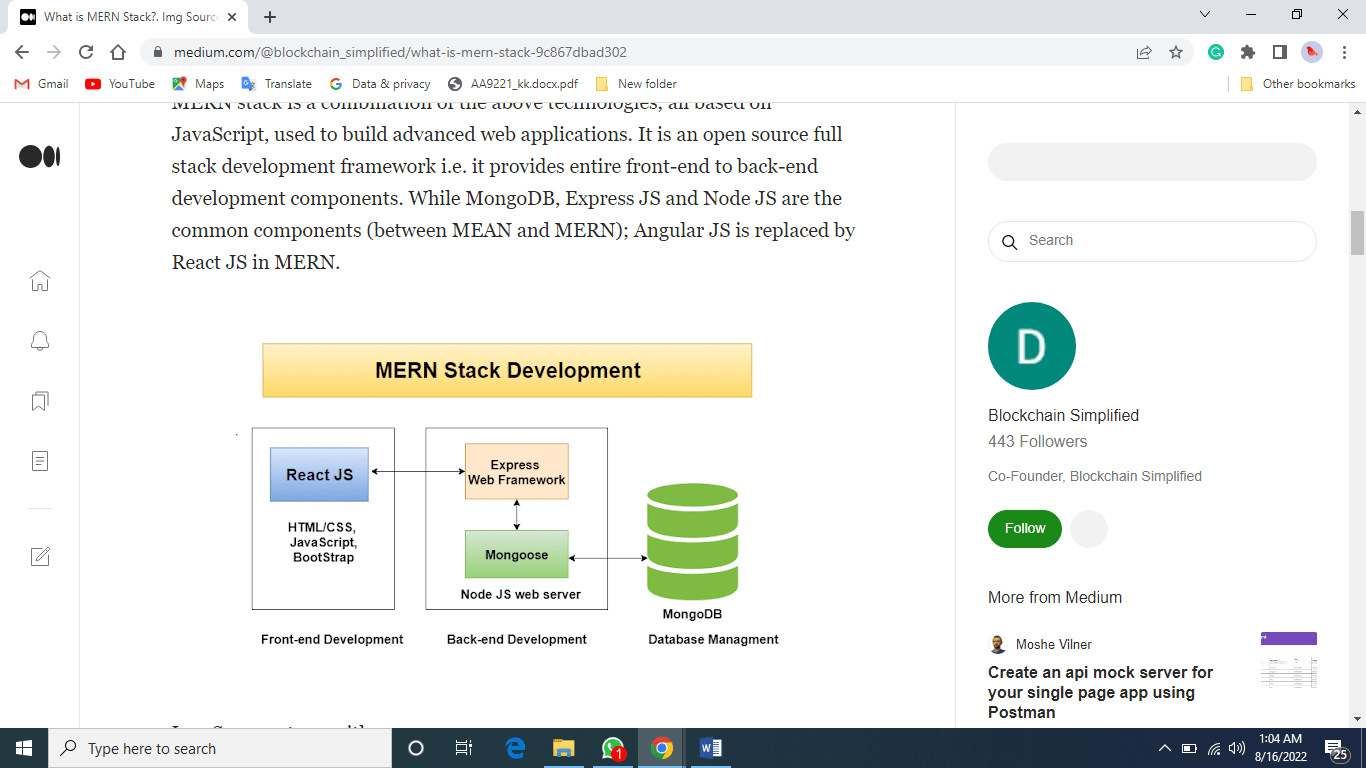This screenshot has height=768, width=1366.
Task: Open the Chrome profile avatar
Action: [x=1312, y=52]
